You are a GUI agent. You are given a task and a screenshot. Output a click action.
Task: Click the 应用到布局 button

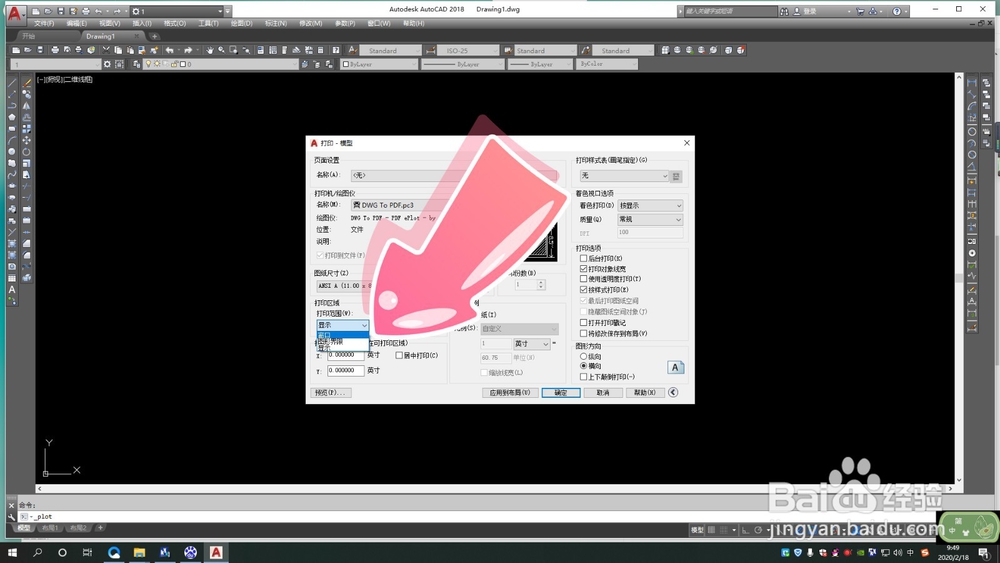[x=510, y=393]
